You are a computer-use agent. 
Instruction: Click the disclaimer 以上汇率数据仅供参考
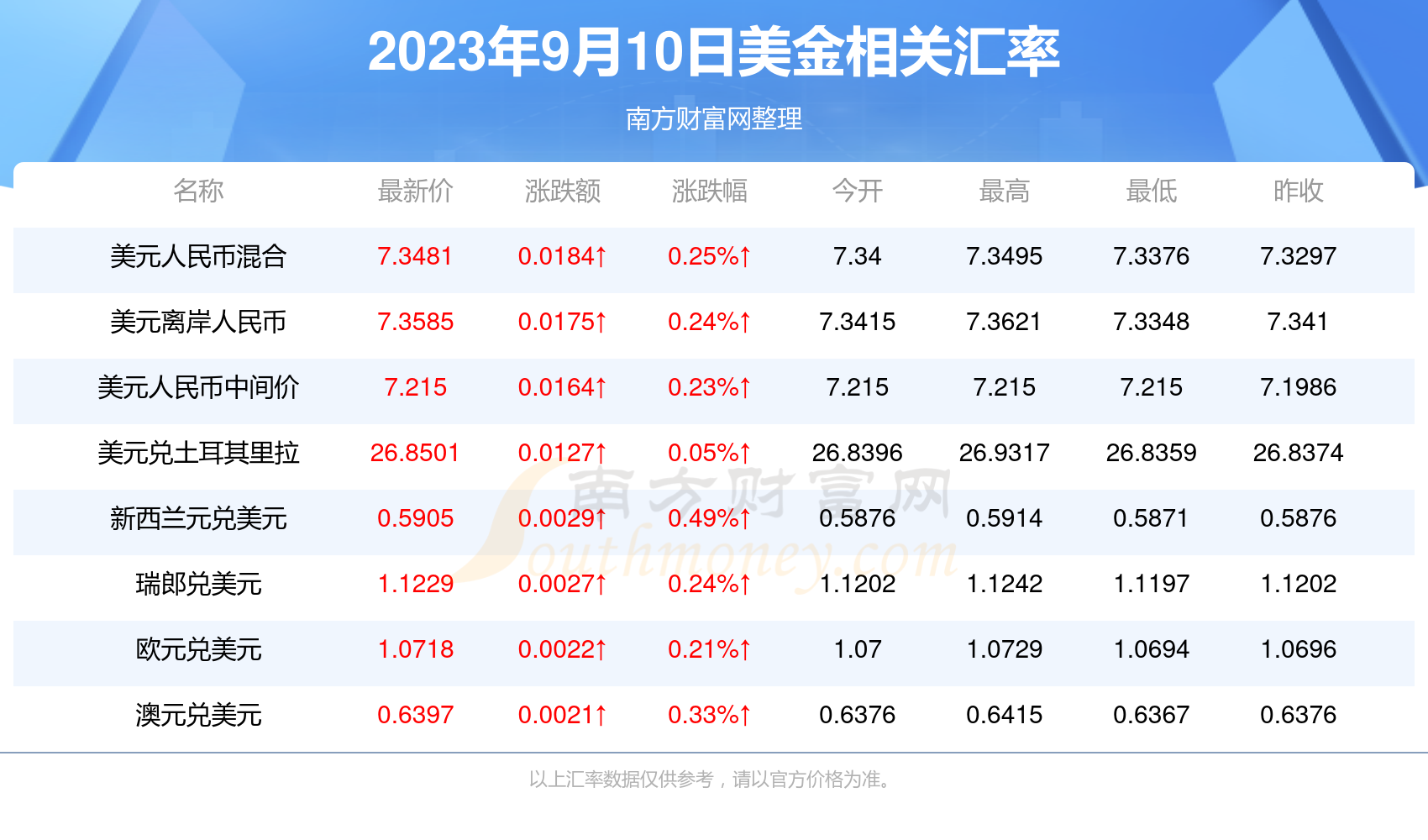coord(622,780)
